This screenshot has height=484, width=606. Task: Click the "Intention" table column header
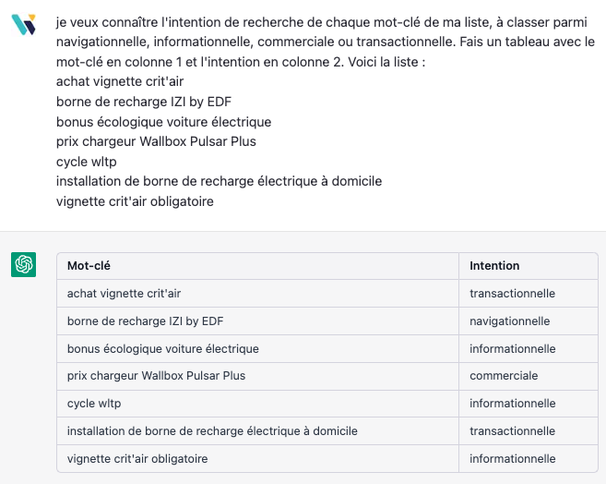click(495, 266)
